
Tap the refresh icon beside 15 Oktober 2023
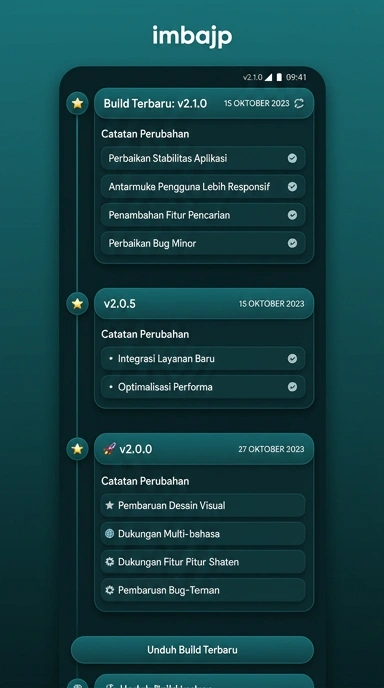[299, 103]
